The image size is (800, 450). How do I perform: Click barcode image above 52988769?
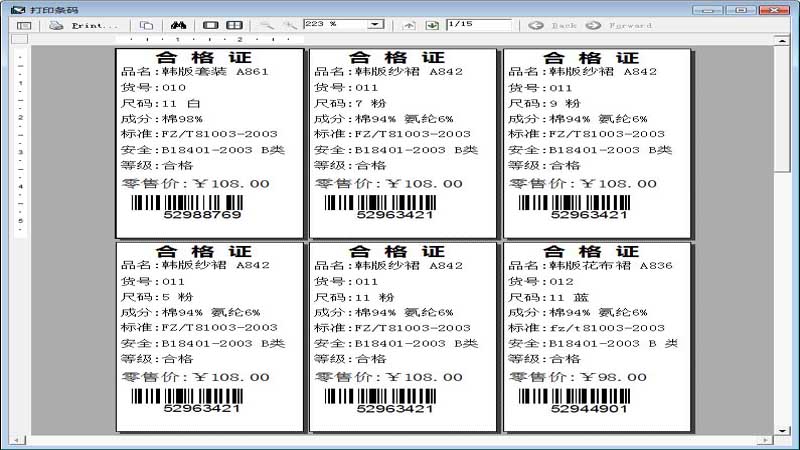point(187,203)
